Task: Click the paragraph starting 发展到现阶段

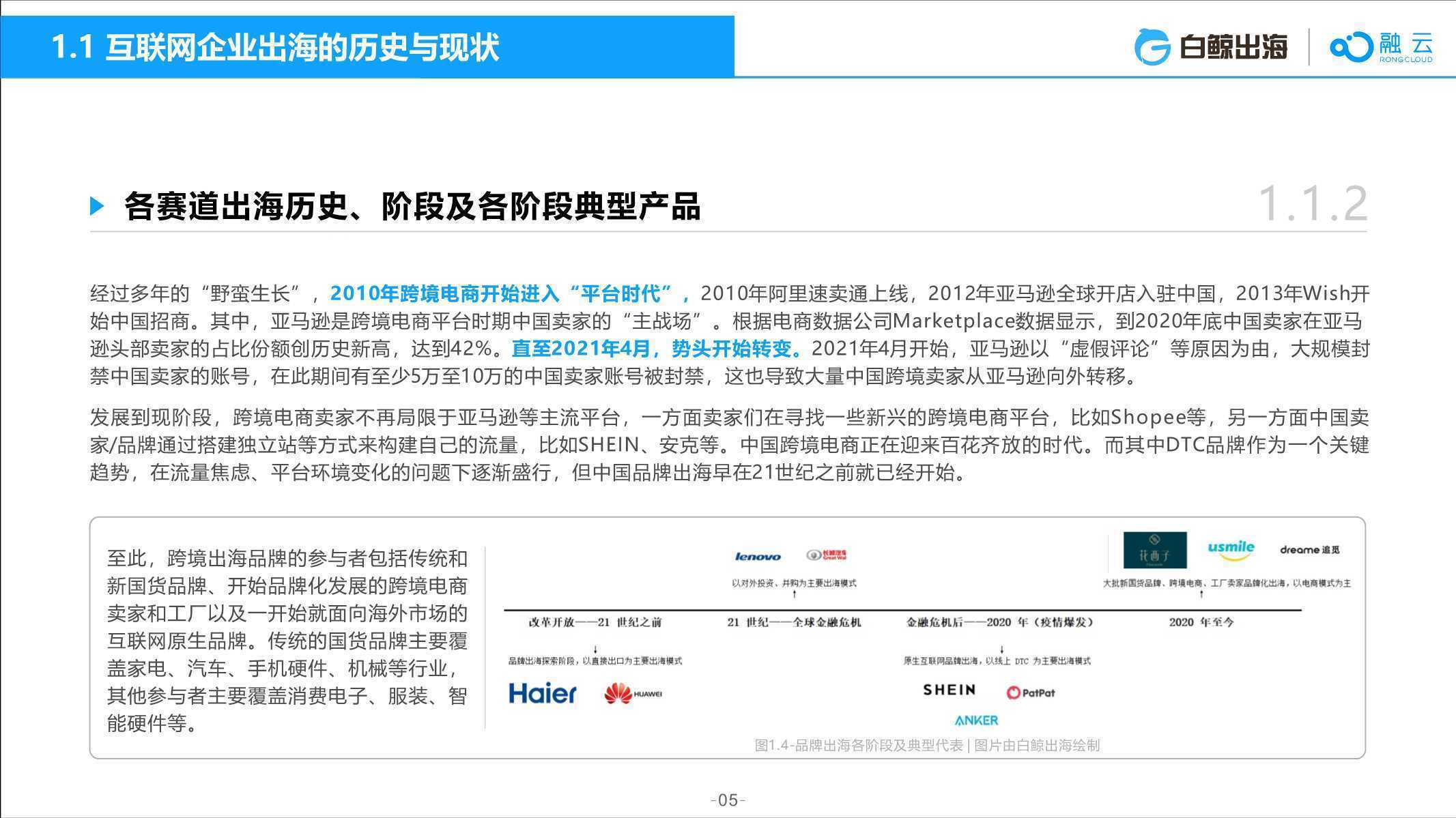Action: [x=730, y=445]
